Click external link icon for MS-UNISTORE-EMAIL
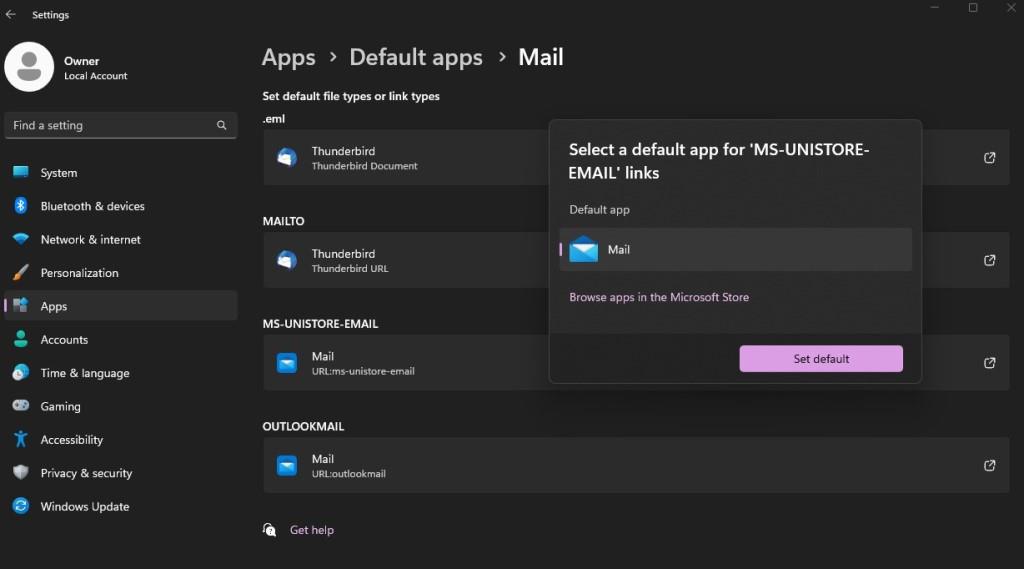 [989, 363]
